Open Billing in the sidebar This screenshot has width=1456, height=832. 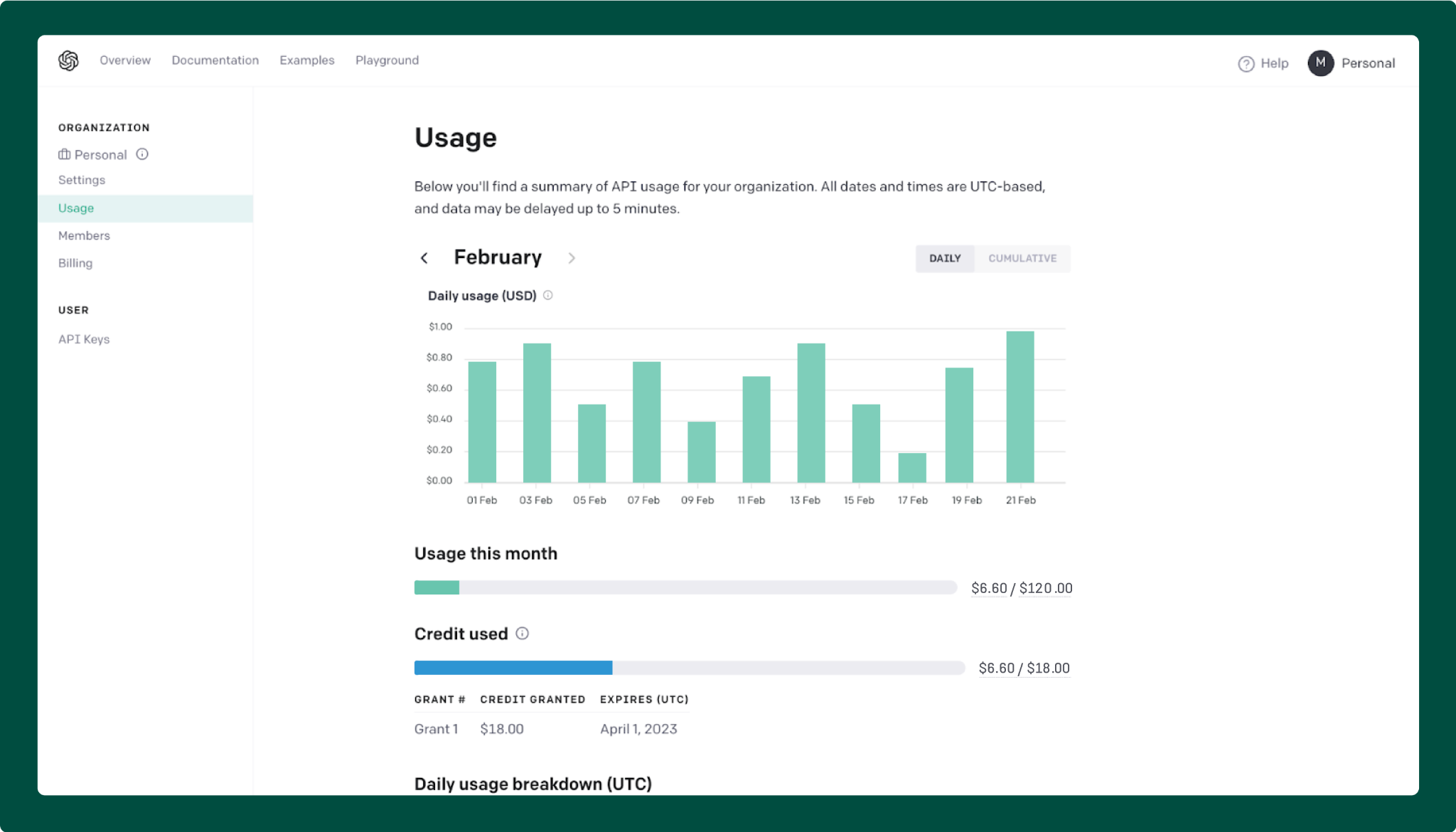(75, 263)
